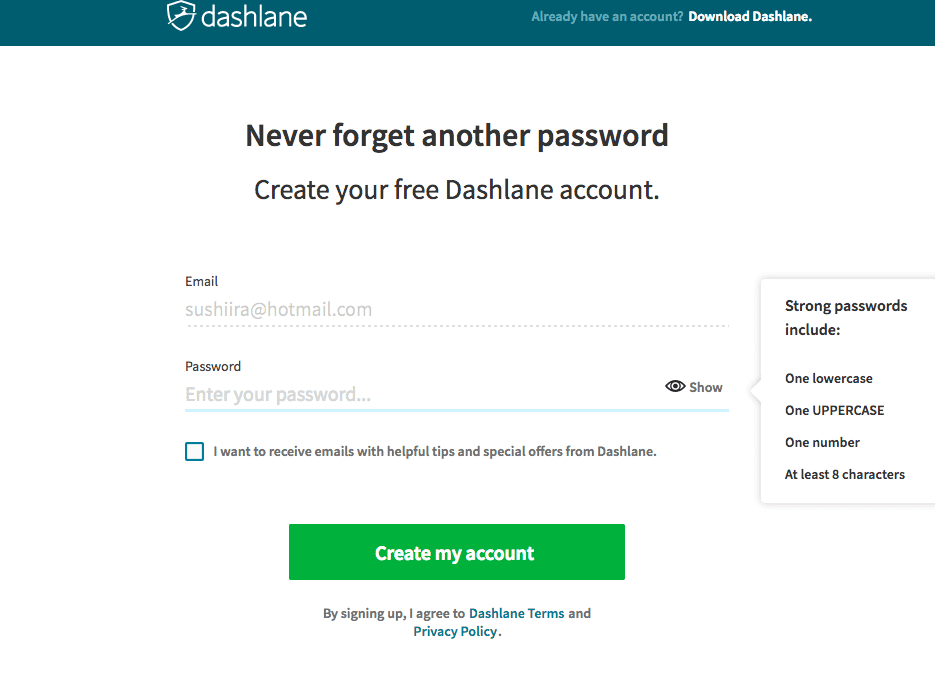Click the "At least 8 characters" requirement

845,474
